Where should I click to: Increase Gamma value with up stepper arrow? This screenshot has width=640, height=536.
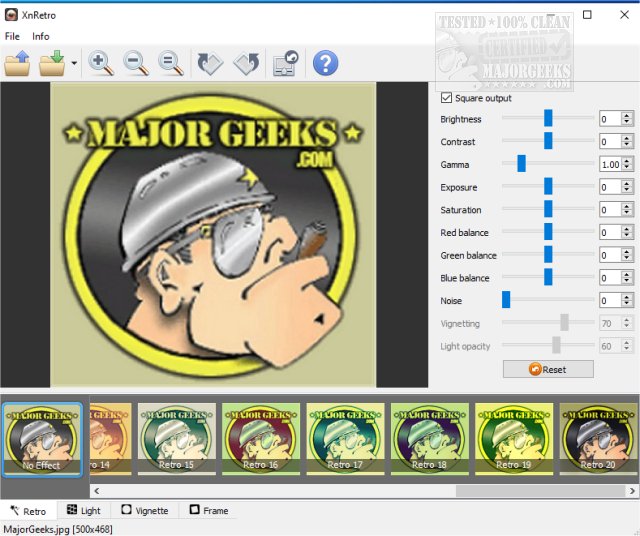click(627, 160)
